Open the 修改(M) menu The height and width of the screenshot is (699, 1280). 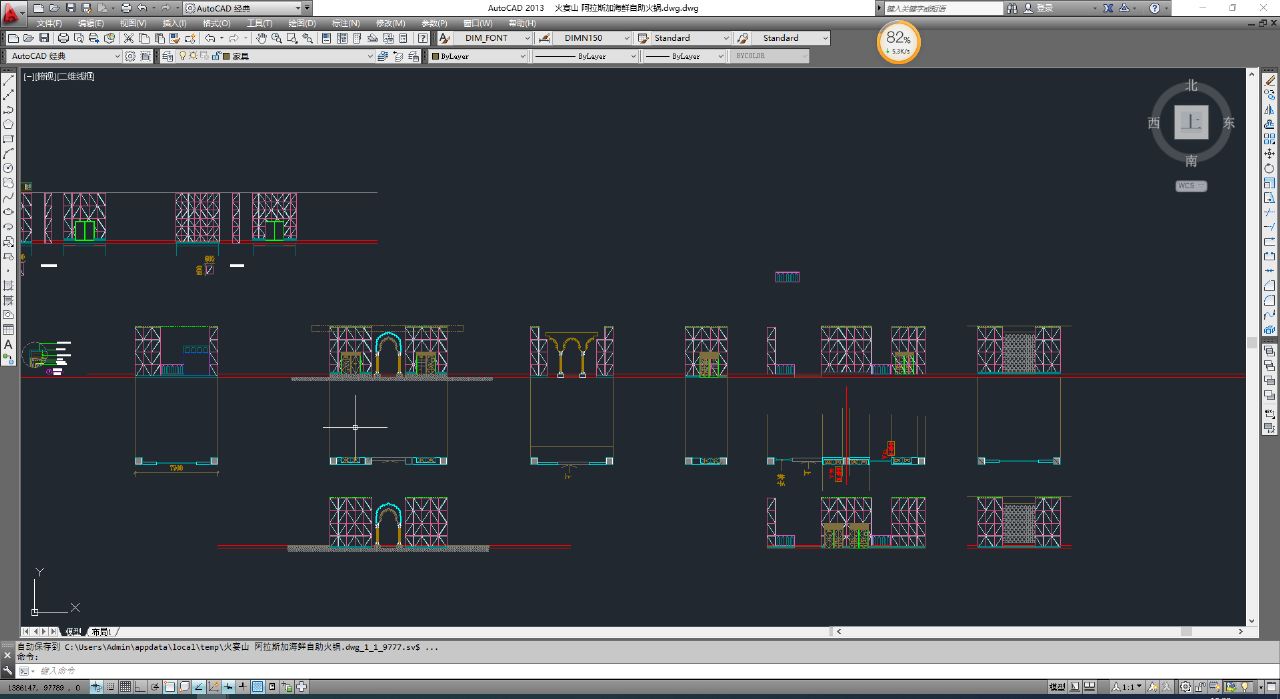pos(391,23)
